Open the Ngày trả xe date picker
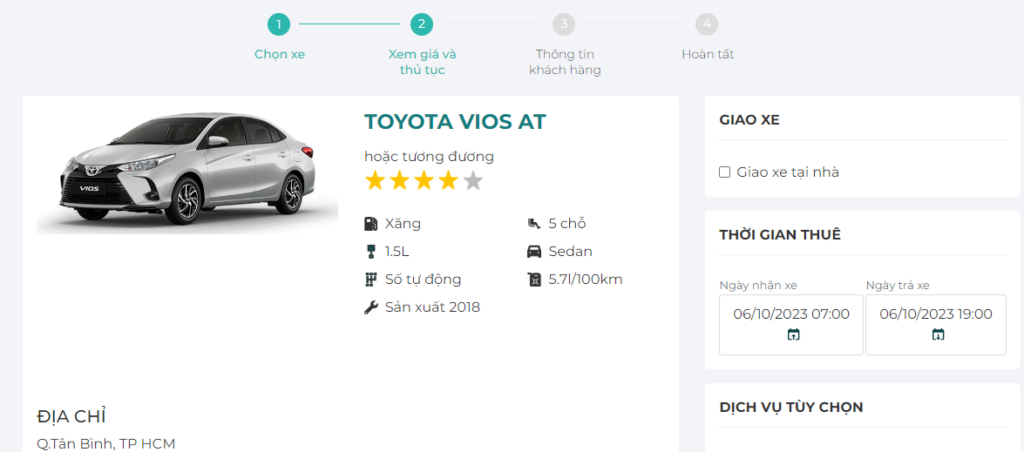This screenshot has width=1024, height=452. 936,315
